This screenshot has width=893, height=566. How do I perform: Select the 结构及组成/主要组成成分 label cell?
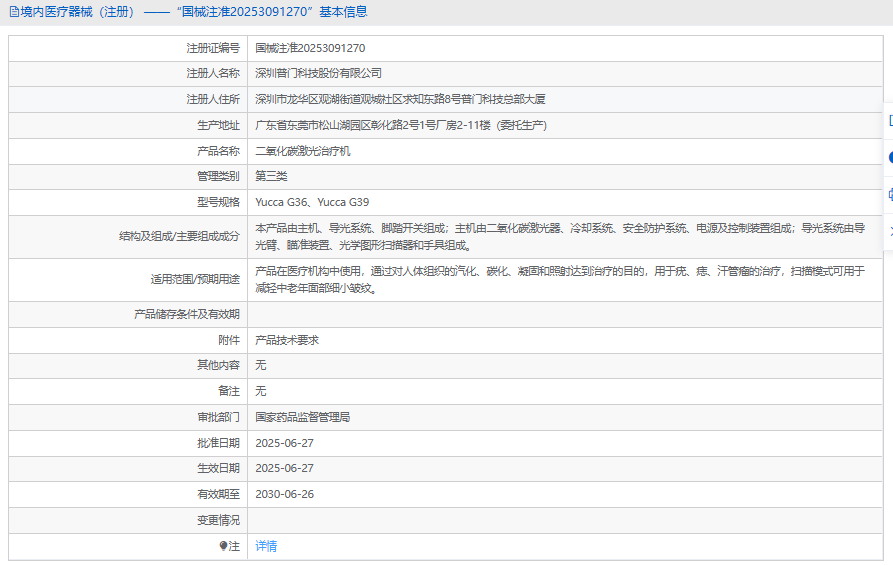[128, 237]
